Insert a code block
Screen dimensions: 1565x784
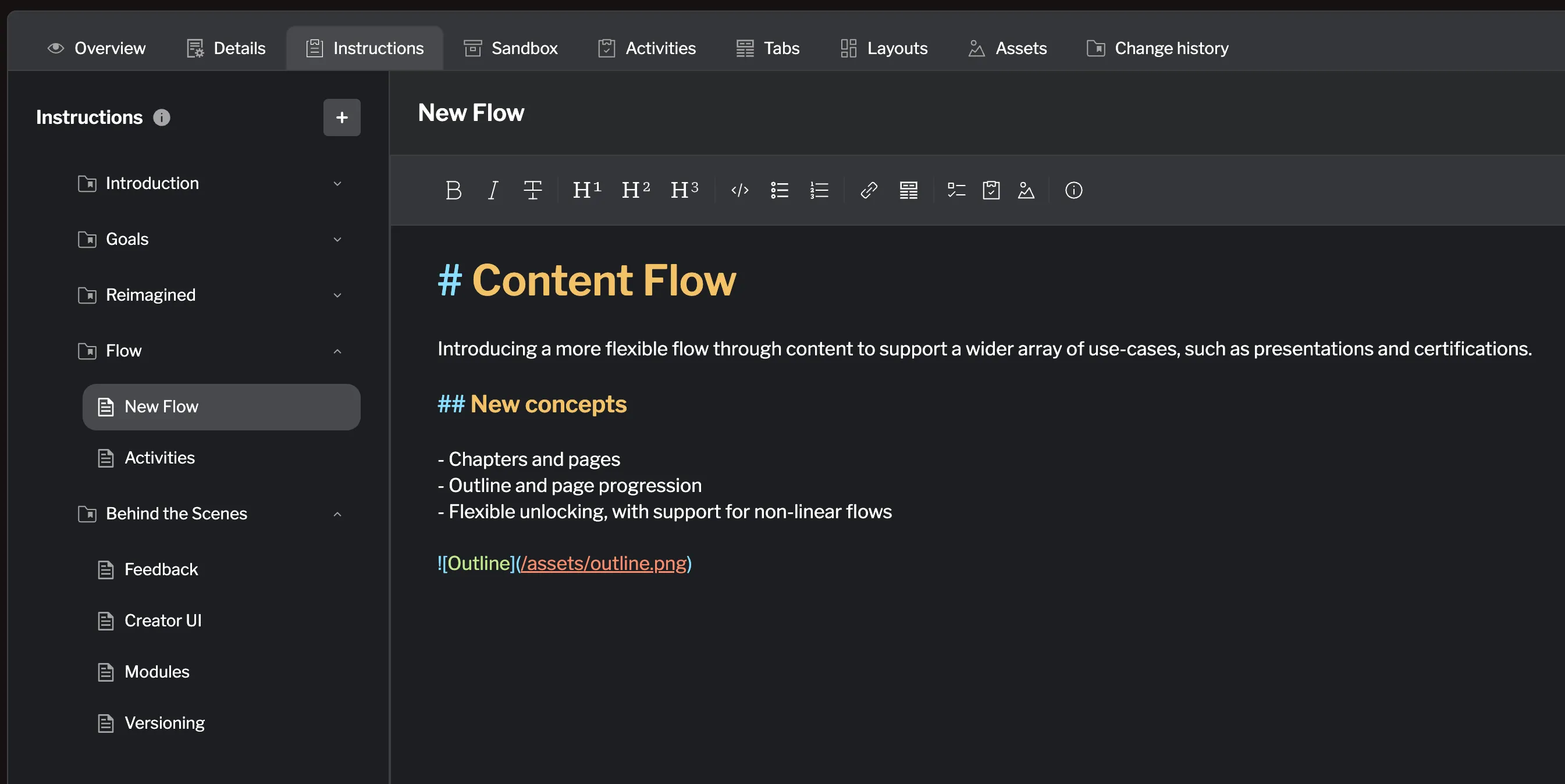click(739, 190)
